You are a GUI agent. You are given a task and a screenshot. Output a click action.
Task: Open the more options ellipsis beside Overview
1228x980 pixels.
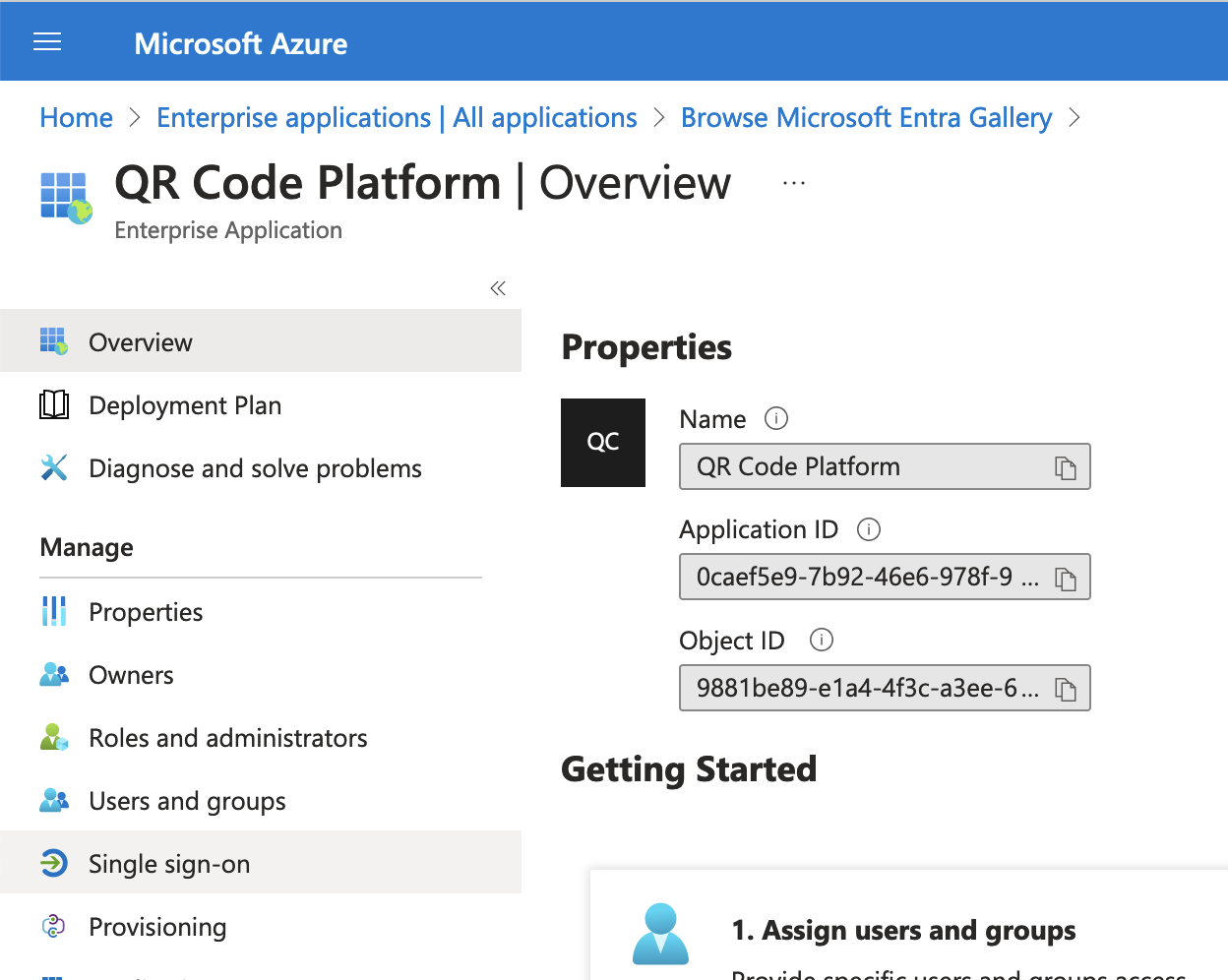(x=794, y=183)
